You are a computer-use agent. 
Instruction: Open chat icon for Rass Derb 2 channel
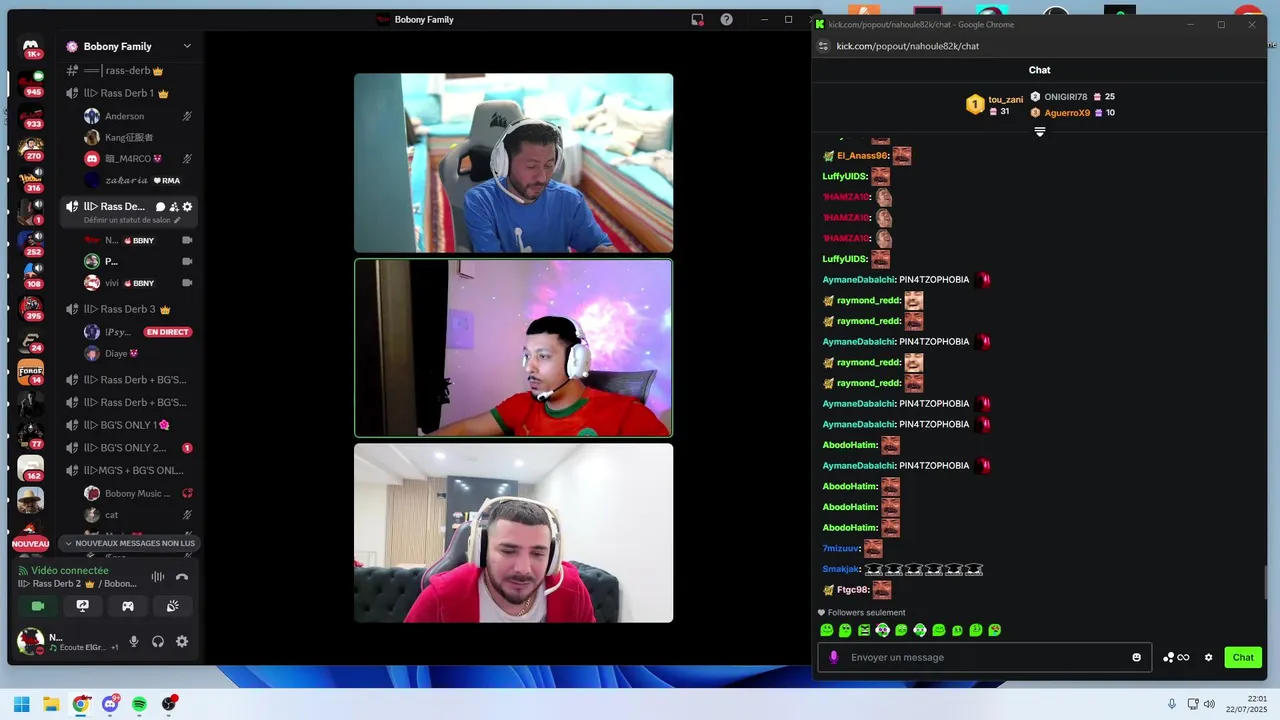160,207
